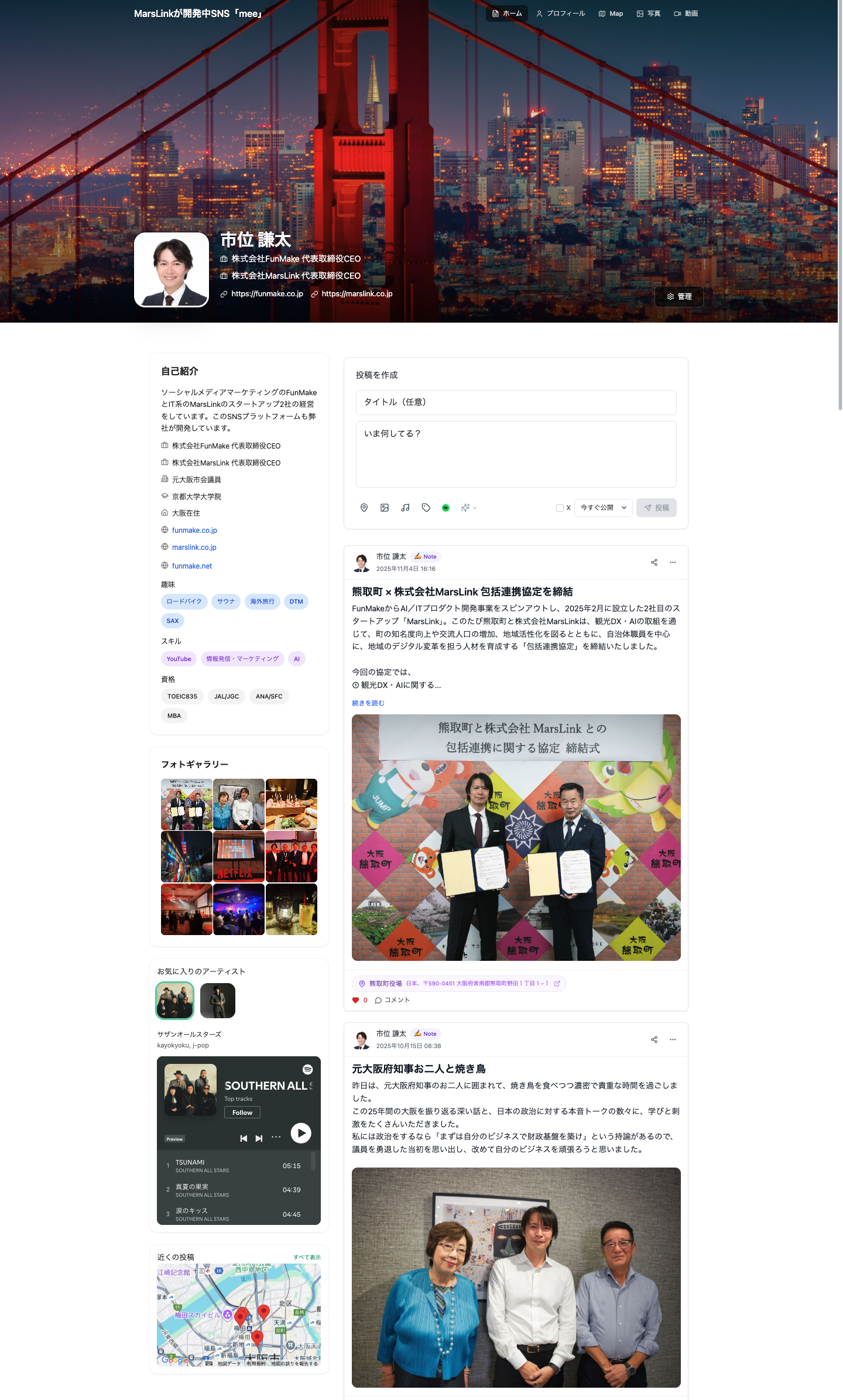Play the Spotify widget top tracks
The width and height of the screenshot is (843, 1400).
coord(301,1133)
